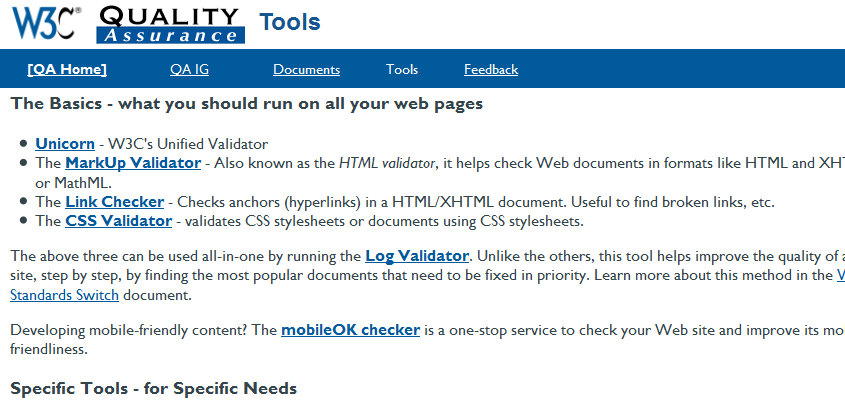Click the blue Tools page title
This screenshot has height=416, width=845.
290,22
